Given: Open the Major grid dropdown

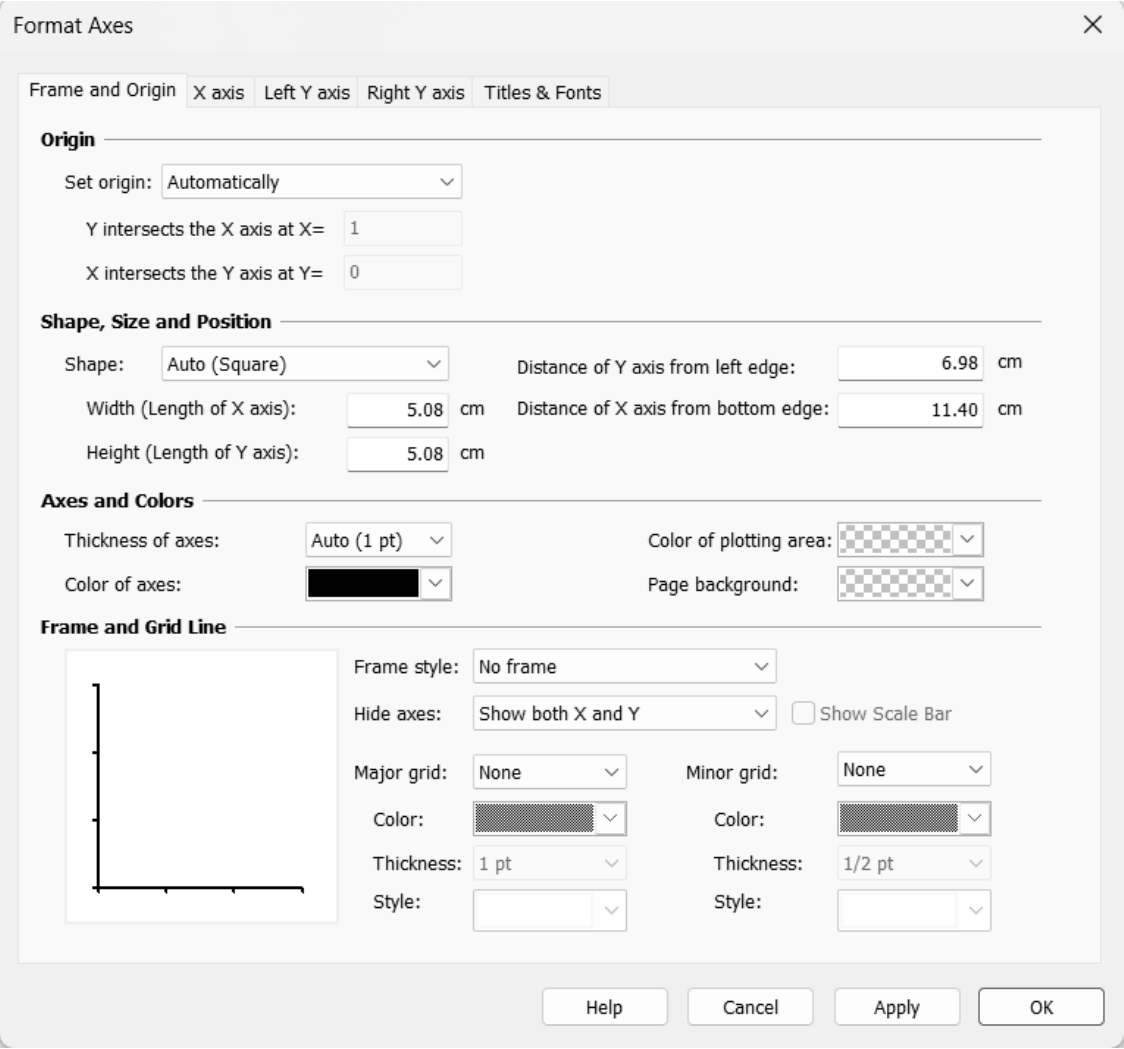Looking at the screenshot, I should tap(550, 772).
